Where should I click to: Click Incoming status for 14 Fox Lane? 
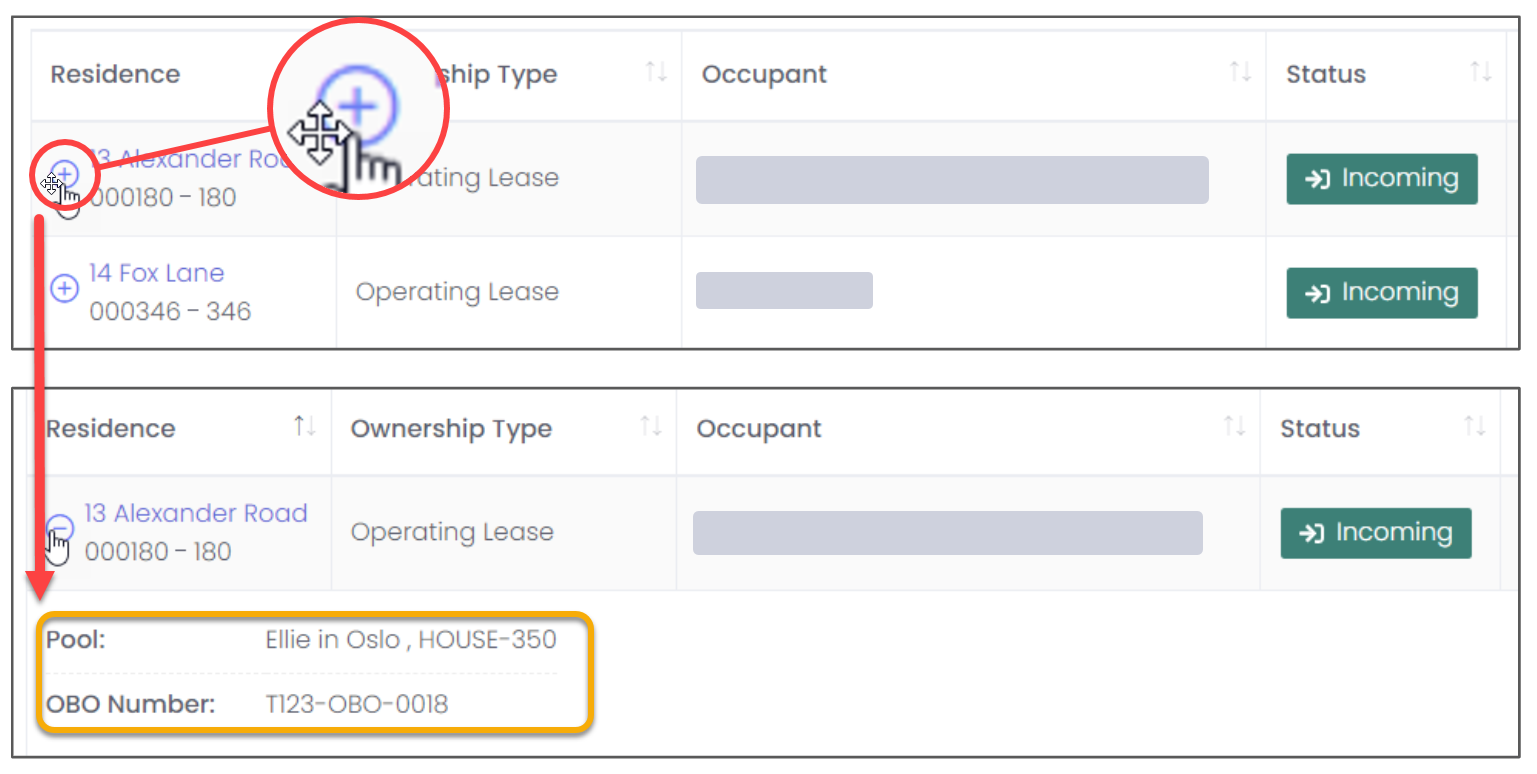click(x=1382, y=293)
